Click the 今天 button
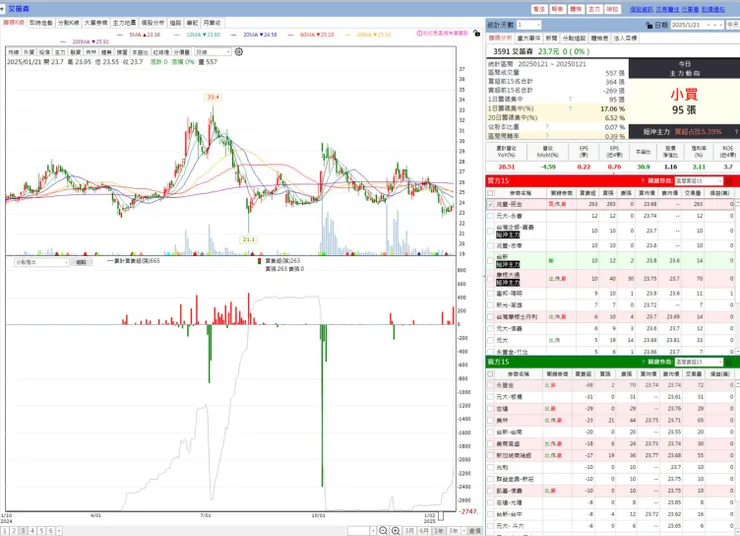The width and height of the screenshot is (740, 536). 732,25
